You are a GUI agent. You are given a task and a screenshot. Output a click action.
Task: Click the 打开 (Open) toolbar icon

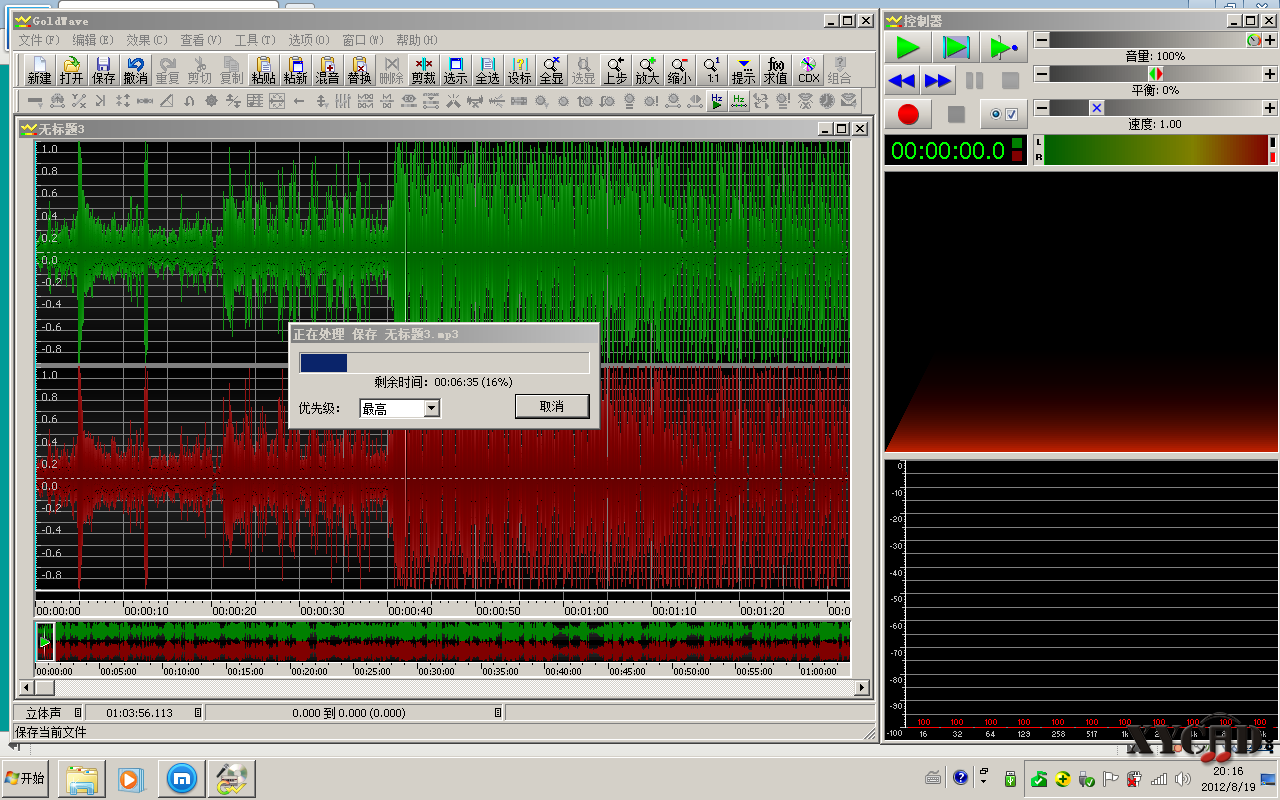click(x=71, y=70)
